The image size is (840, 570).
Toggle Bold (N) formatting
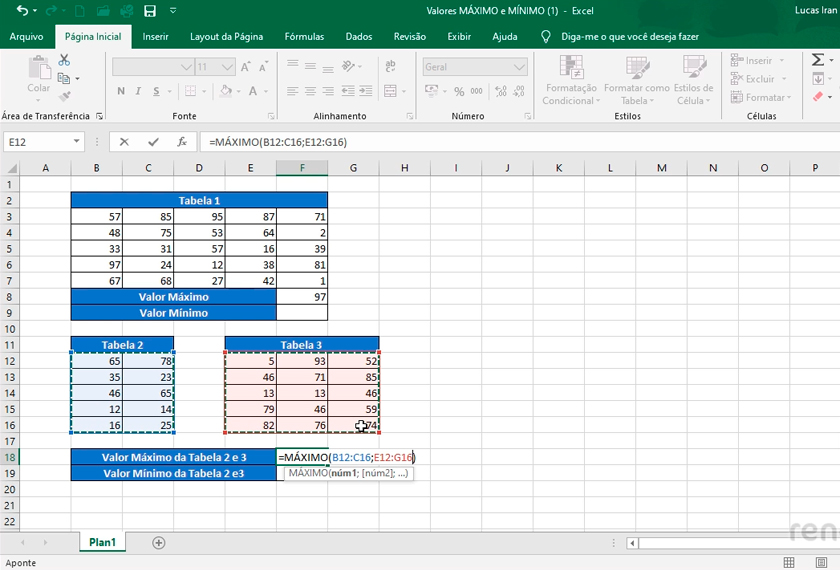[122, 91]
